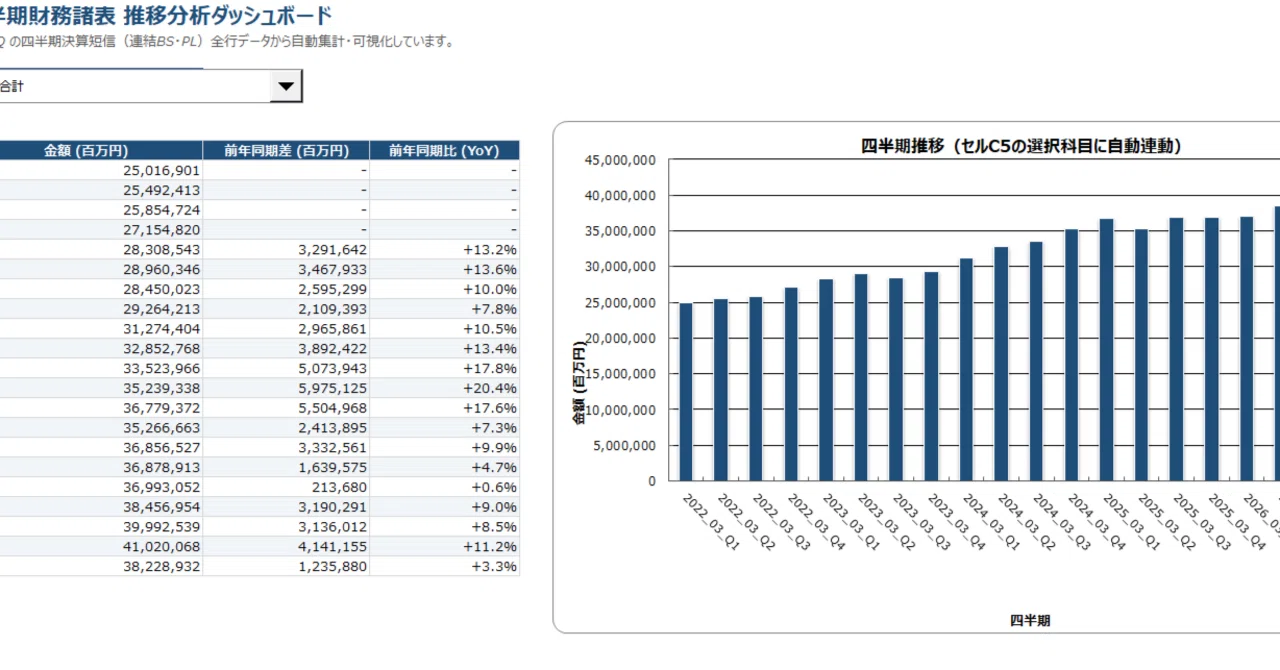Click the 前年同期比 (YoY) column header
Screen dimensions: 1280x670
pos(445,150)
